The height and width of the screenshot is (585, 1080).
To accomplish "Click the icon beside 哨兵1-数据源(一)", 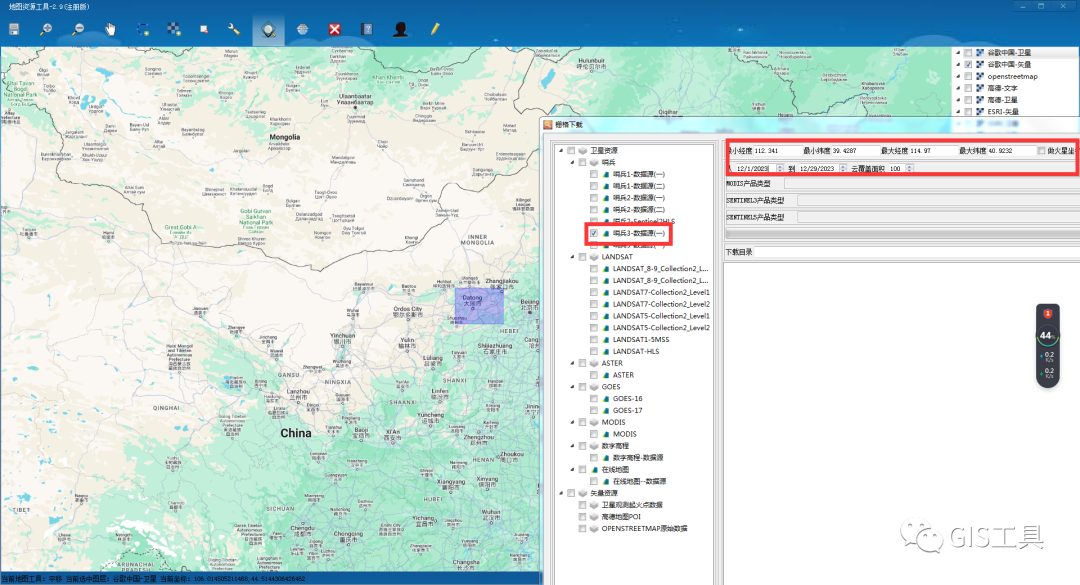I will 606,174.
